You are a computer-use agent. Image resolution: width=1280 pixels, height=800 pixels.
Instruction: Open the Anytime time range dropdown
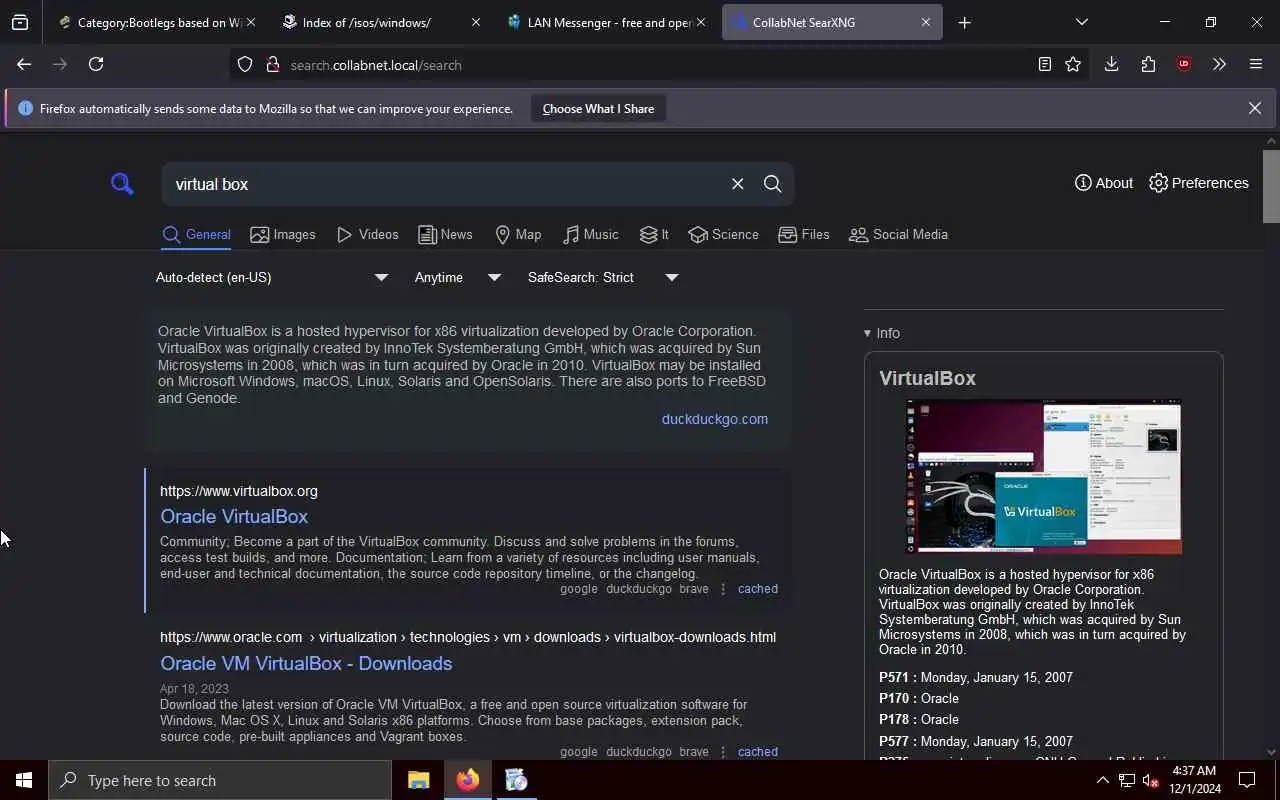click(457, 277)
